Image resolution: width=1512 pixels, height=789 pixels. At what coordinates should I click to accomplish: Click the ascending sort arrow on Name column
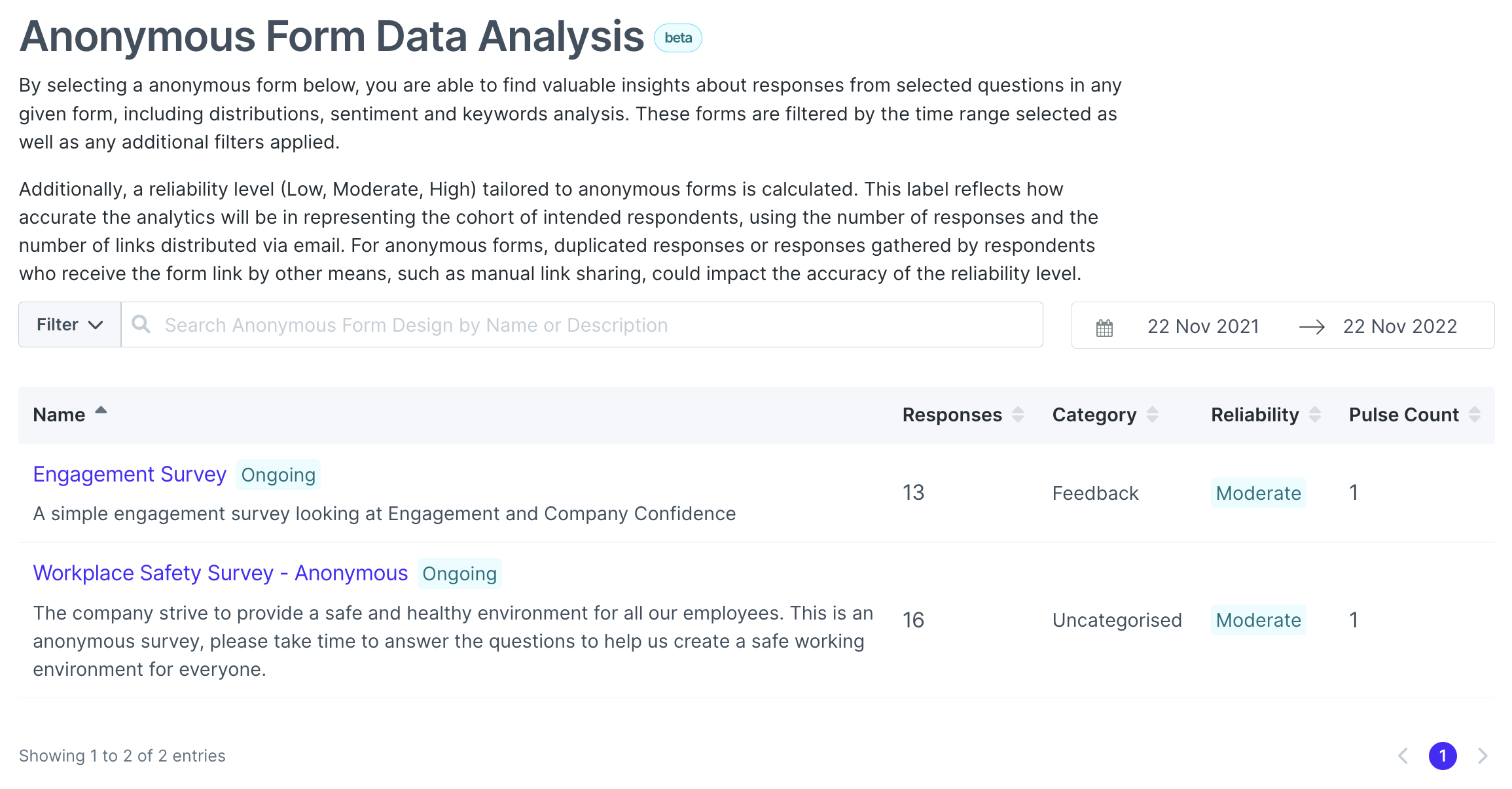click(x=102, y=411)
